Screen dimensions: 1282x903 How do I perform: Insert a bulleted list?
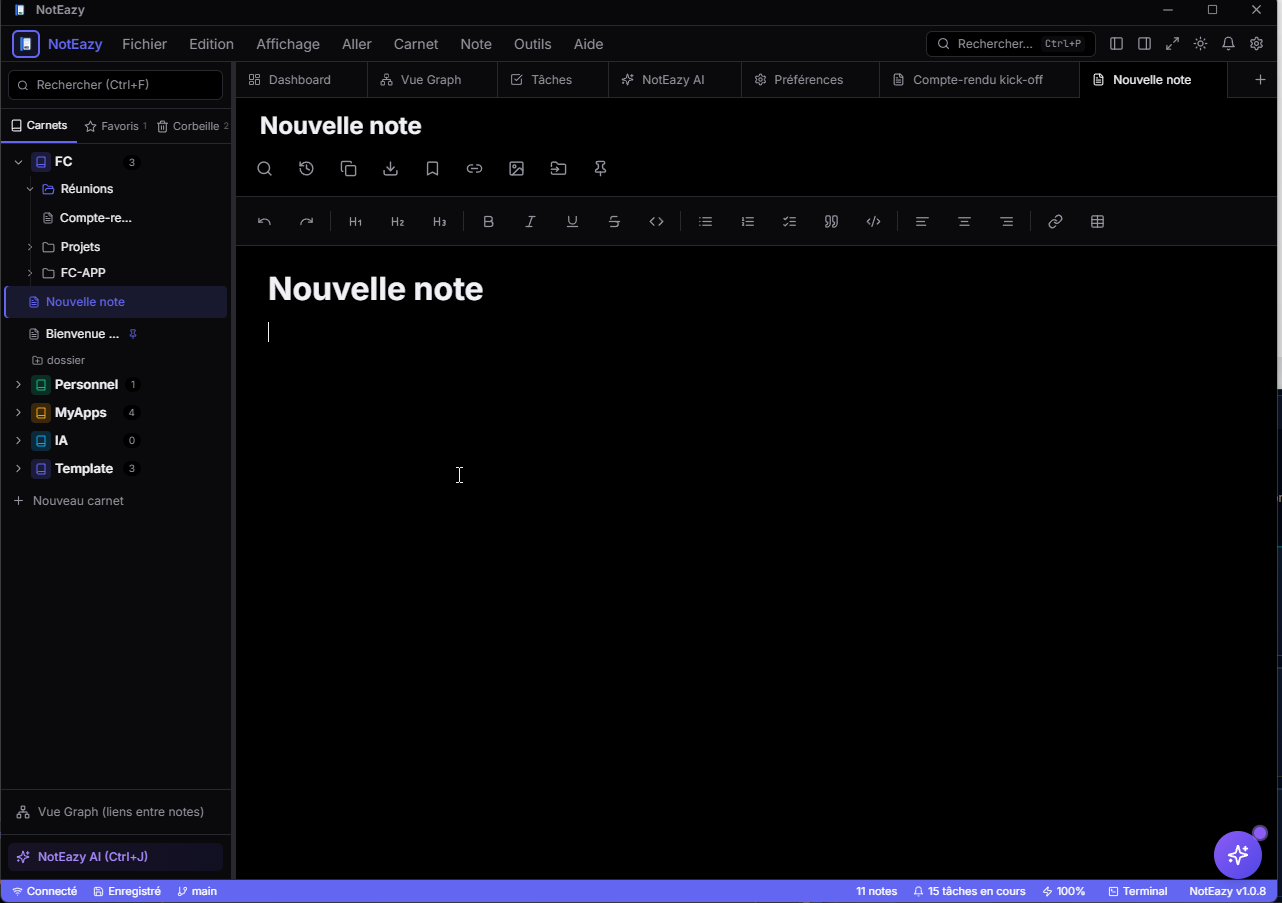(705, 222)
